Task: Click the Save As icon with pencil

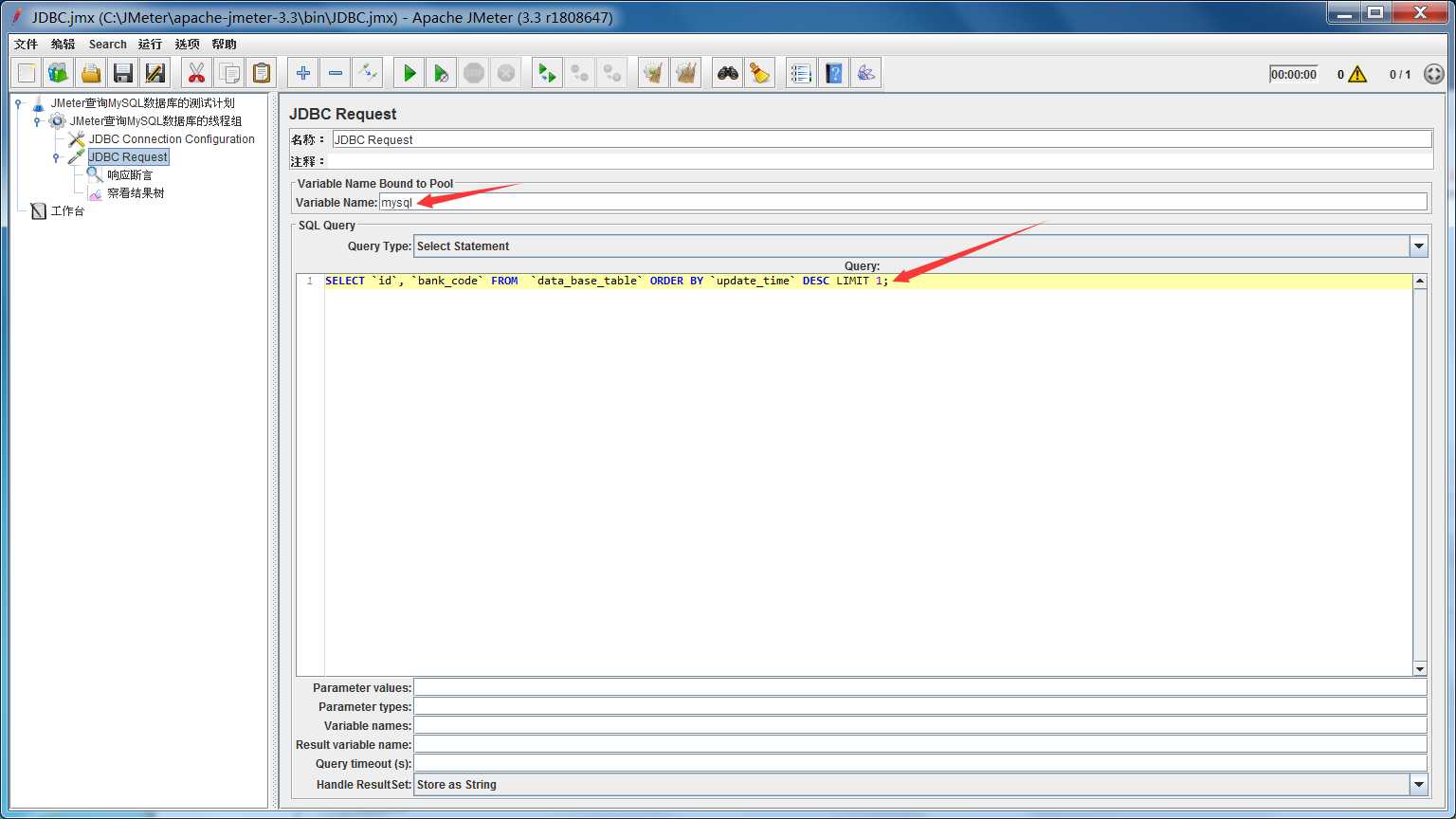Action: (x=155, y=73)
